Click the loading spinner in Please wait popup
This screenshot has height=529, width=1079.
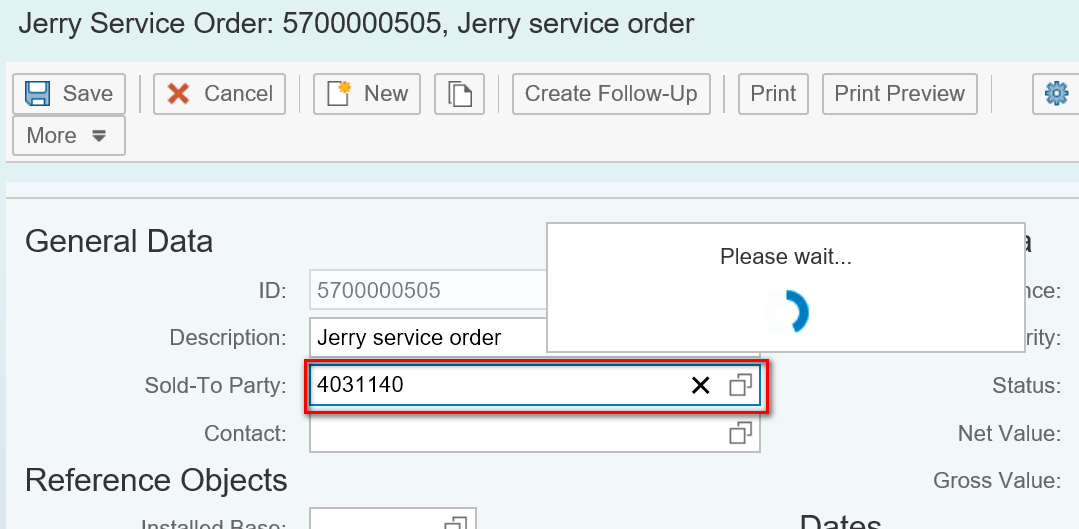[x=787, y=312]
